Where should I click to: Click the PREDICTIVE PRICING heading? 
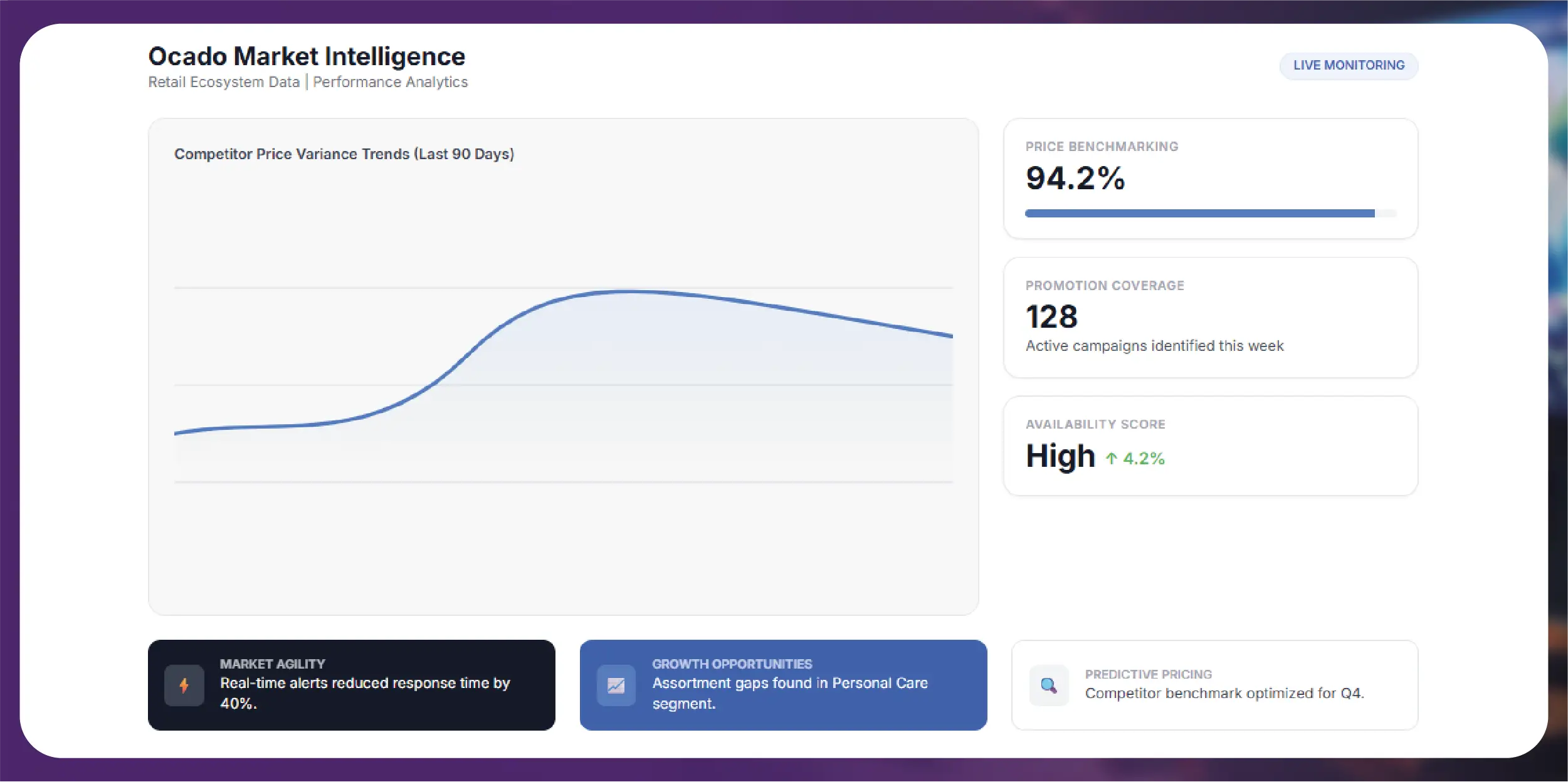1149,675
